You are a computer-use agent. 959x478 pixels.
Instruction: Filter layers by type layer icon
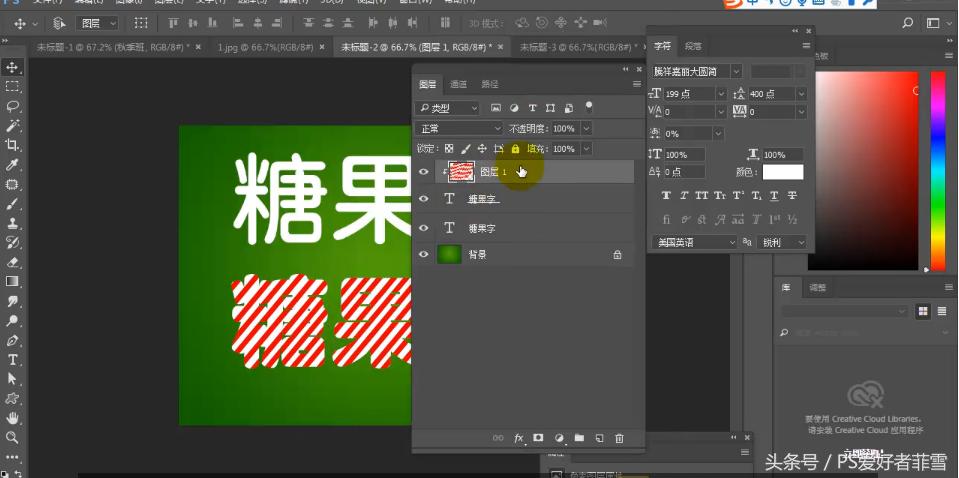point(532,108)
